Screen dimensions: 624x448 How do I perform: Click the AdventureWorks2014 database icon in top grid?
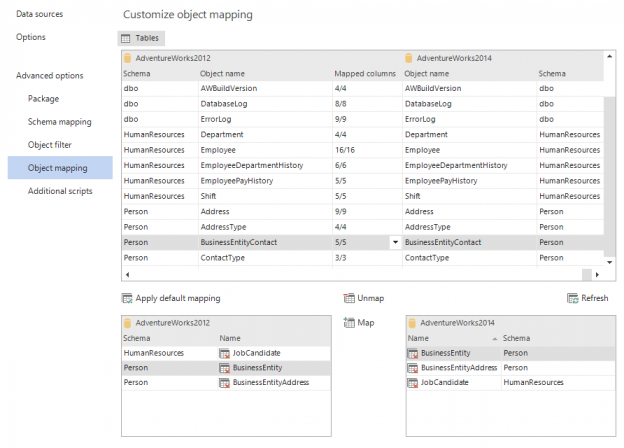coord(408,58)
